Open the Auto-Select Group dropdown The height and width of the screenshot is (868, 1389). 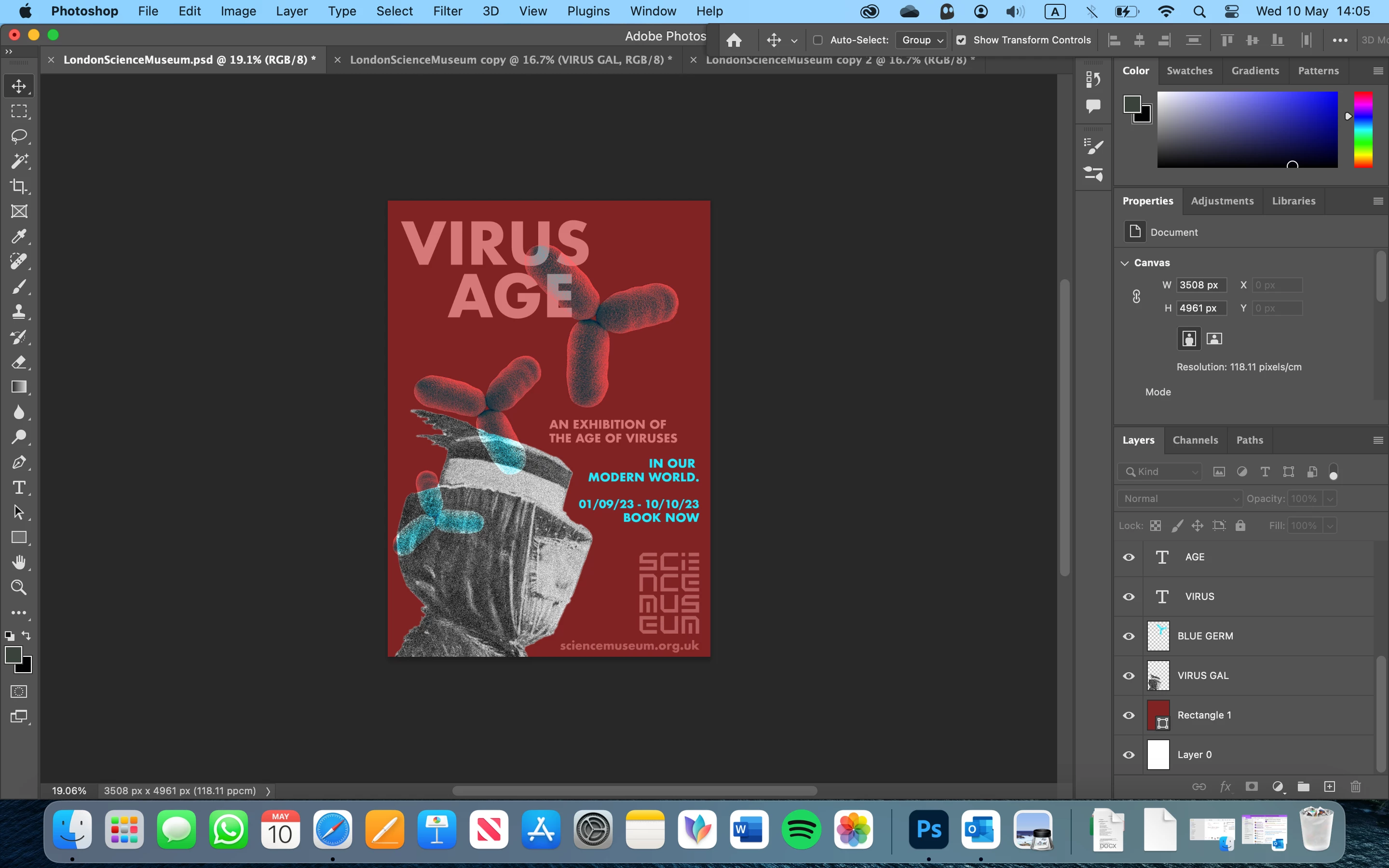[922, 40]
